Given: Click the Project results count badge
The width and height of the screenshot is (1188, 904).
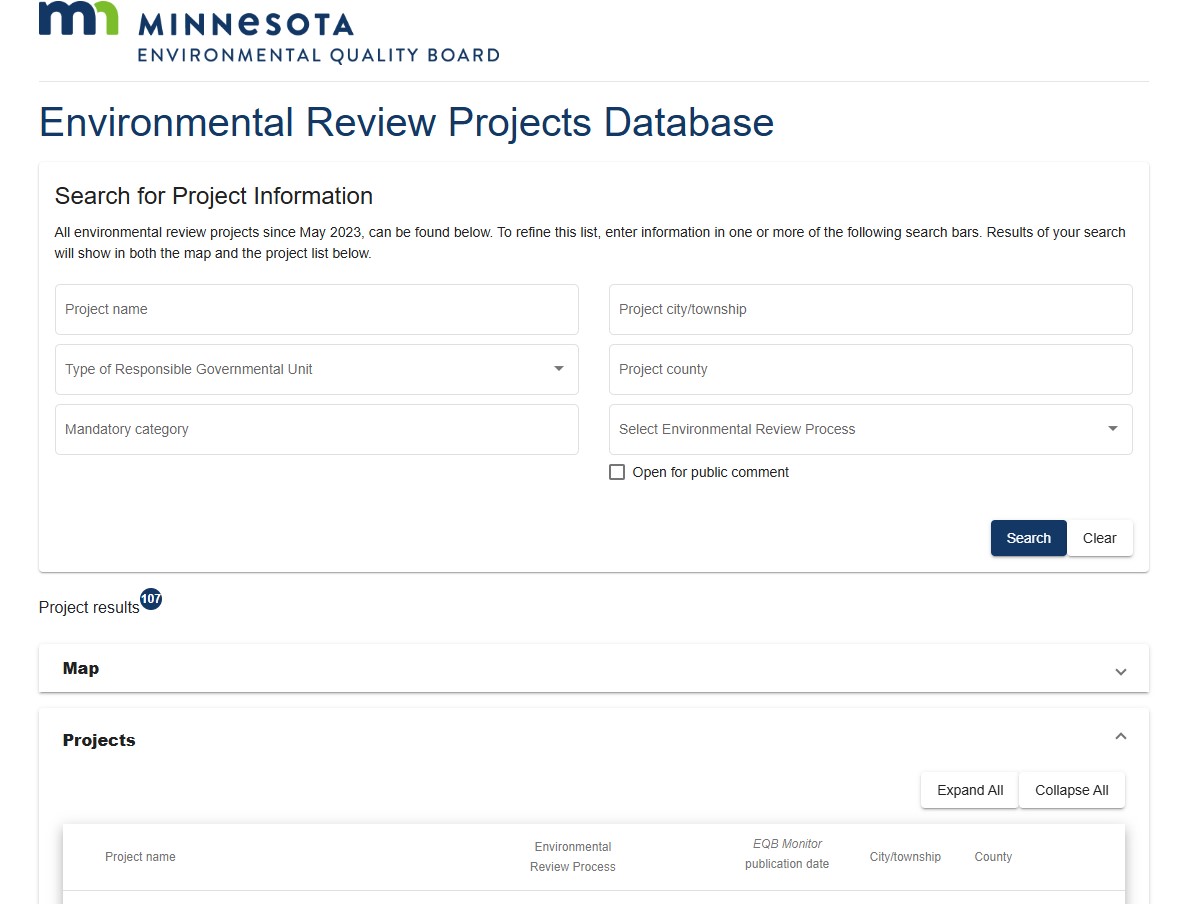Looking at the screenshot, I should pyautogui.click(x=151, y=598).
